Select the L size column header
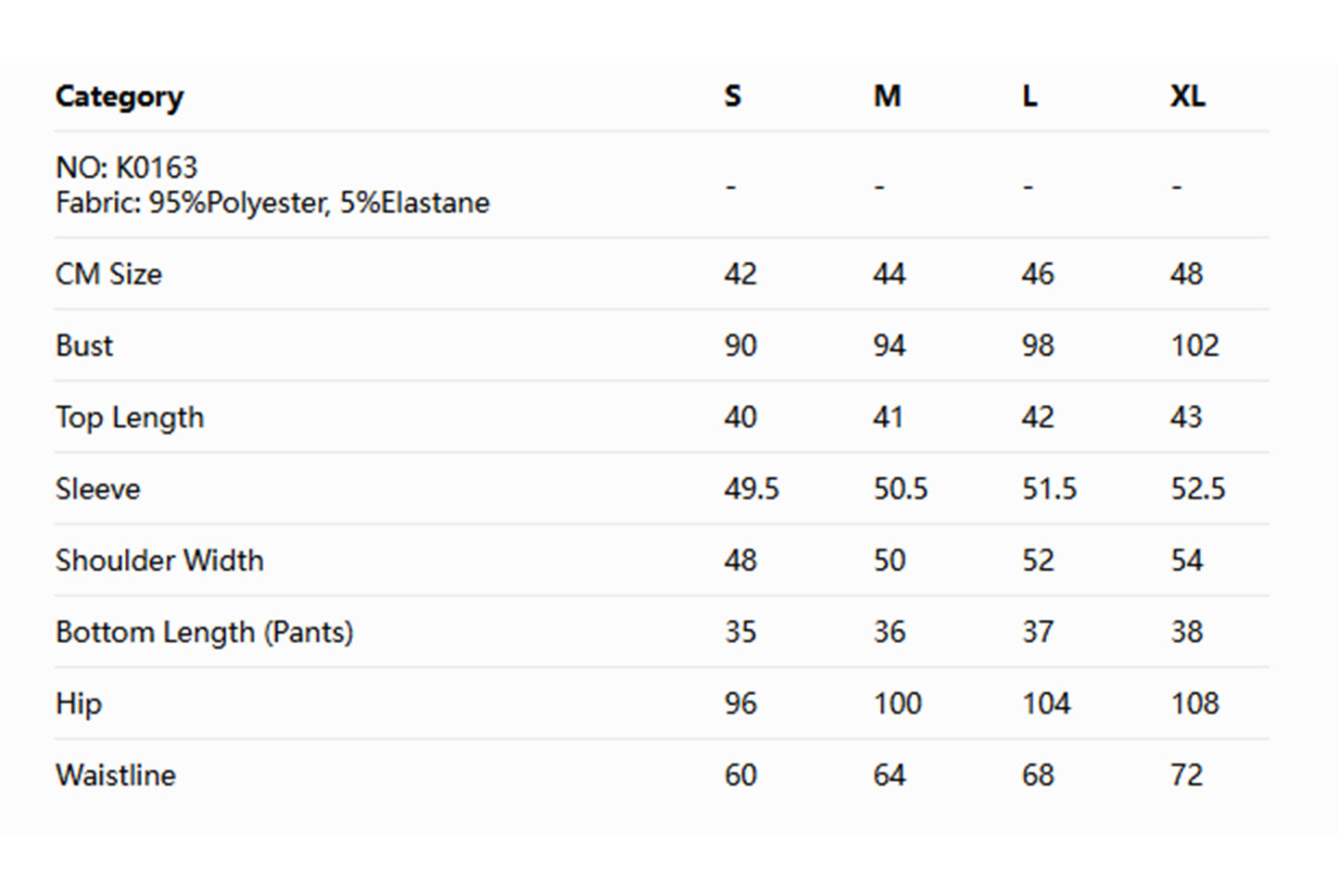 coord(1030,96)
